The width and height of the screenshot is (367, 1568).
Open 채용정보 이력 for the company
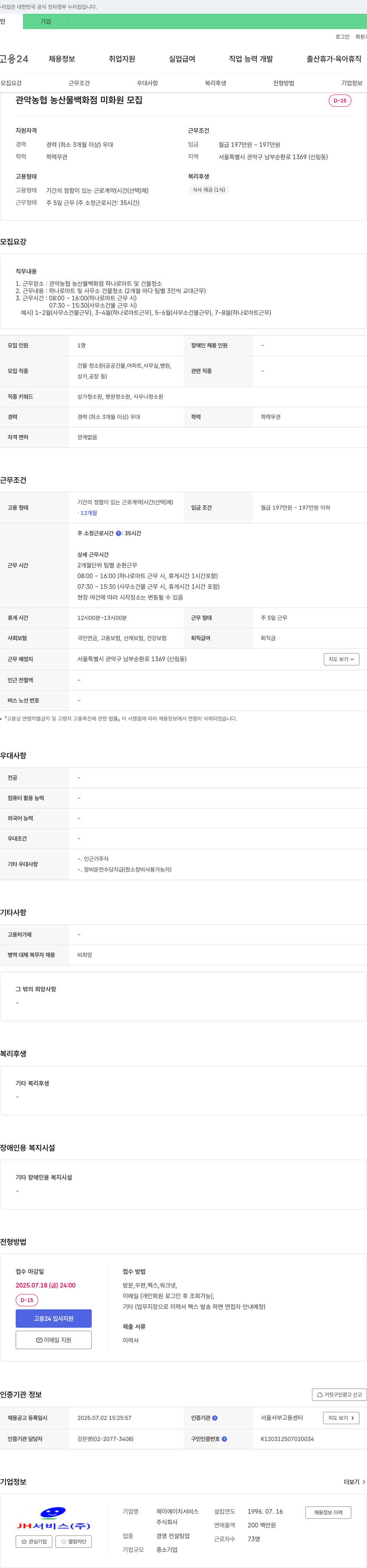328,1512
